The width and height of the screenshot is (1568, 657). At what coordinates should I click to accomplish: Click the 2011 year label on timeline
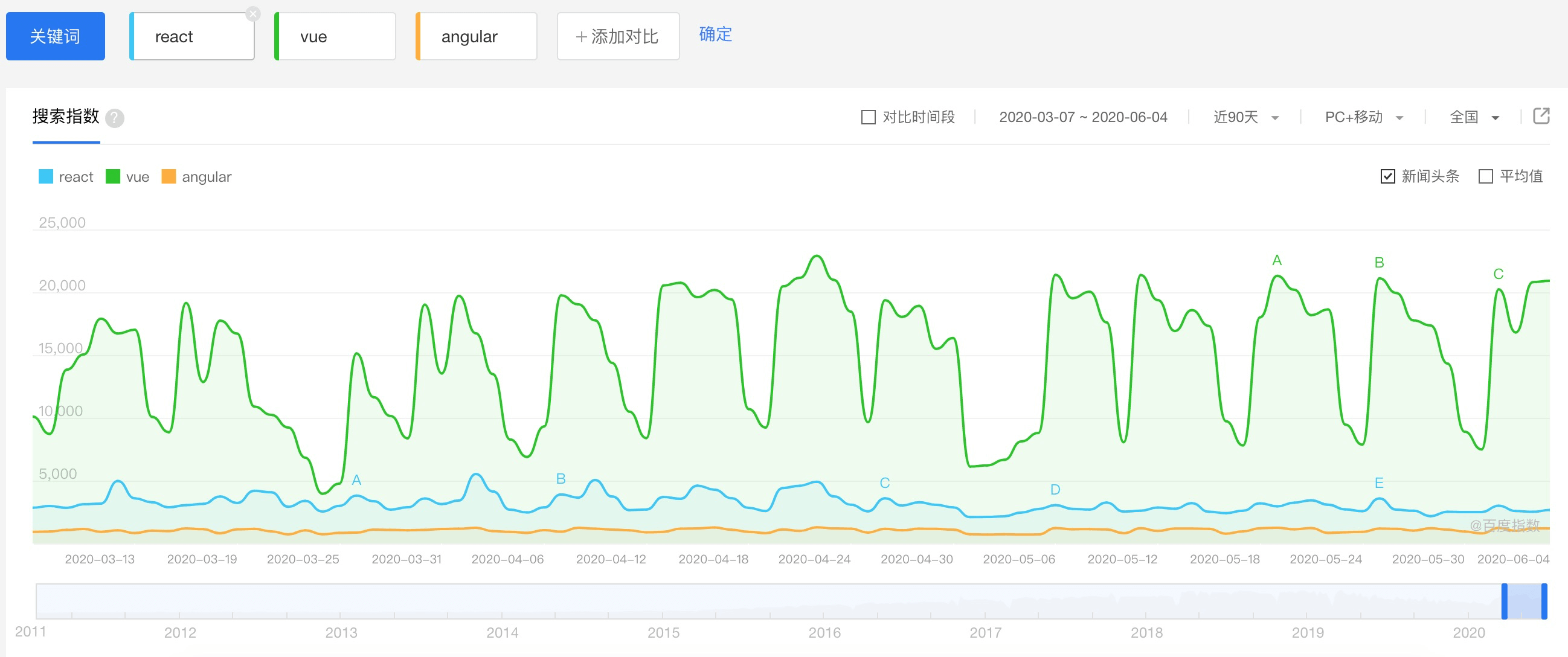tap(30, 632)
